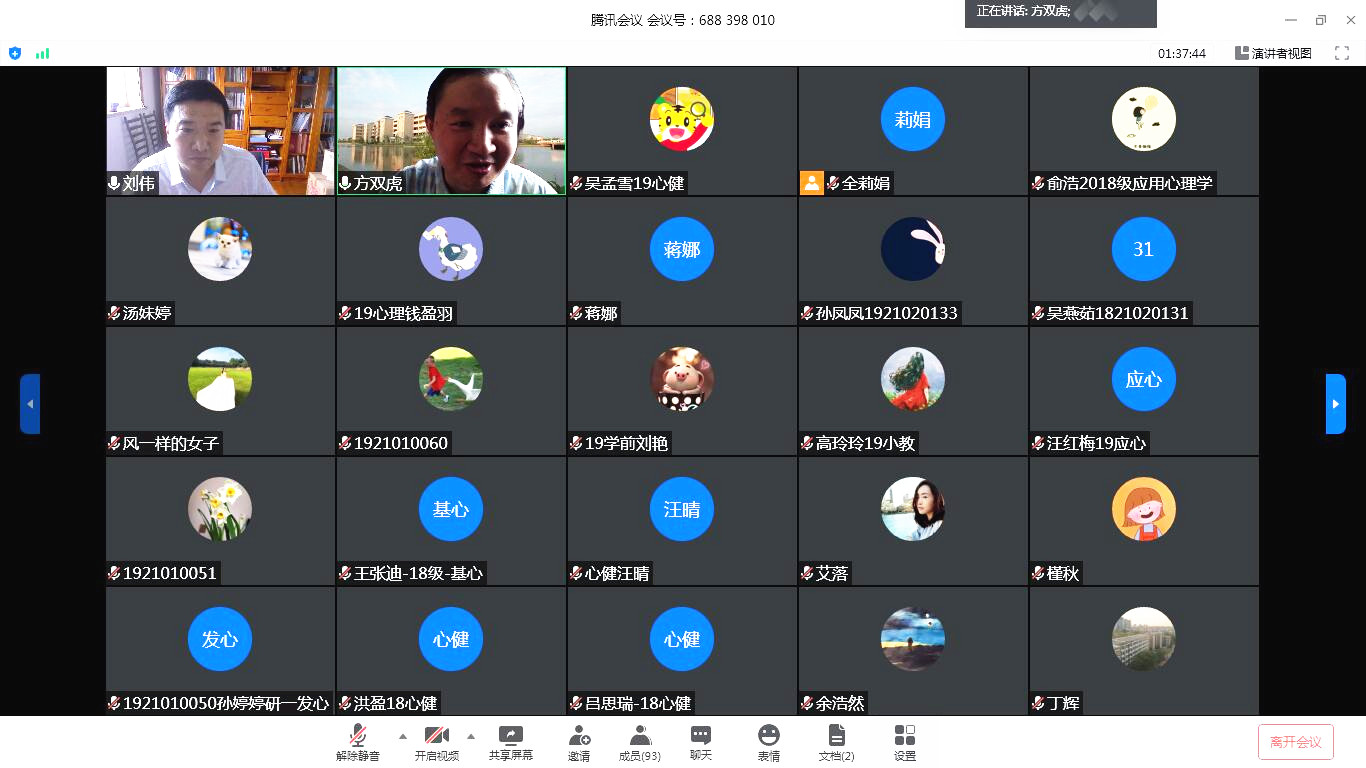Click Leave Meeting (离开会议) button
The image size is (1366, 768).
click(x=1295, y=742)
